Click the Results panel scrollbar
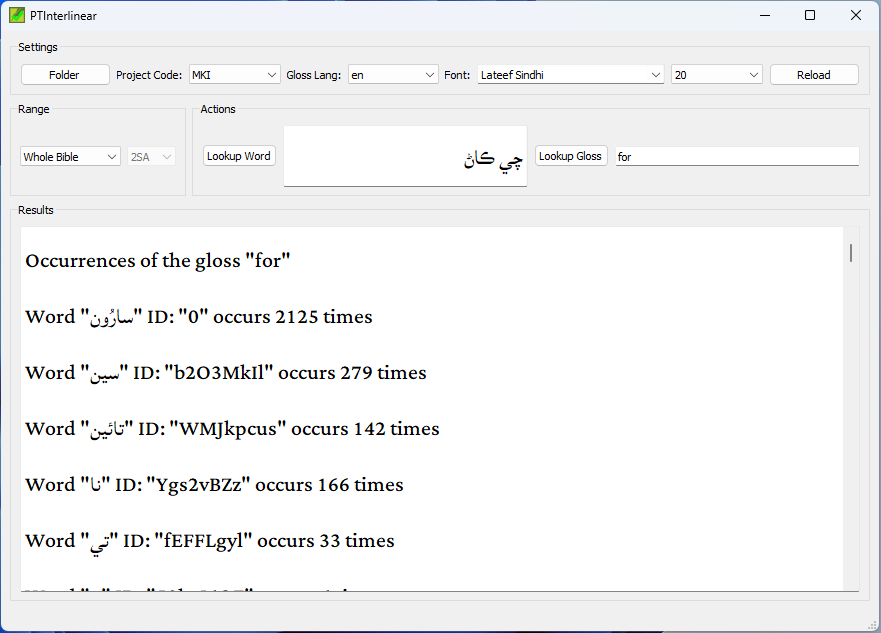Image resolution: width=881 pixels, height=633 pixels. click(x=849, y=253)
